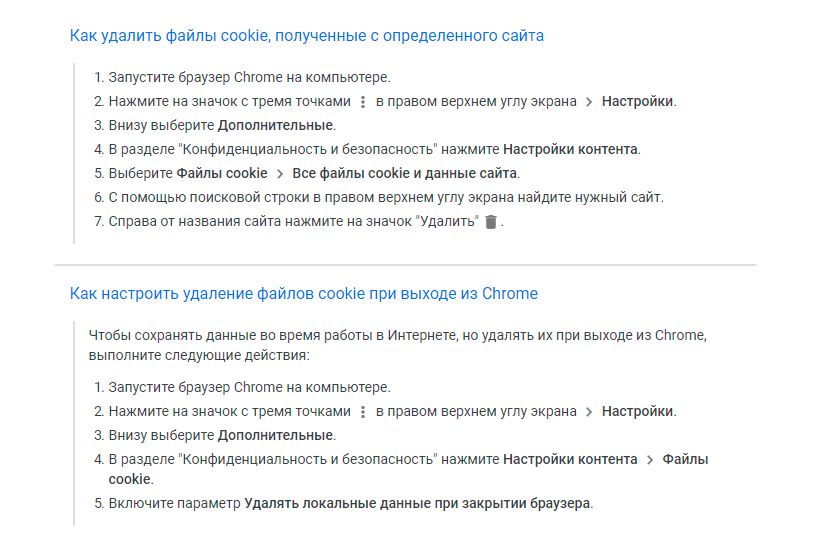Click chevron before "Настройки" in second section
This screenshot has width=815, height=545.
[x=589, y=412]
